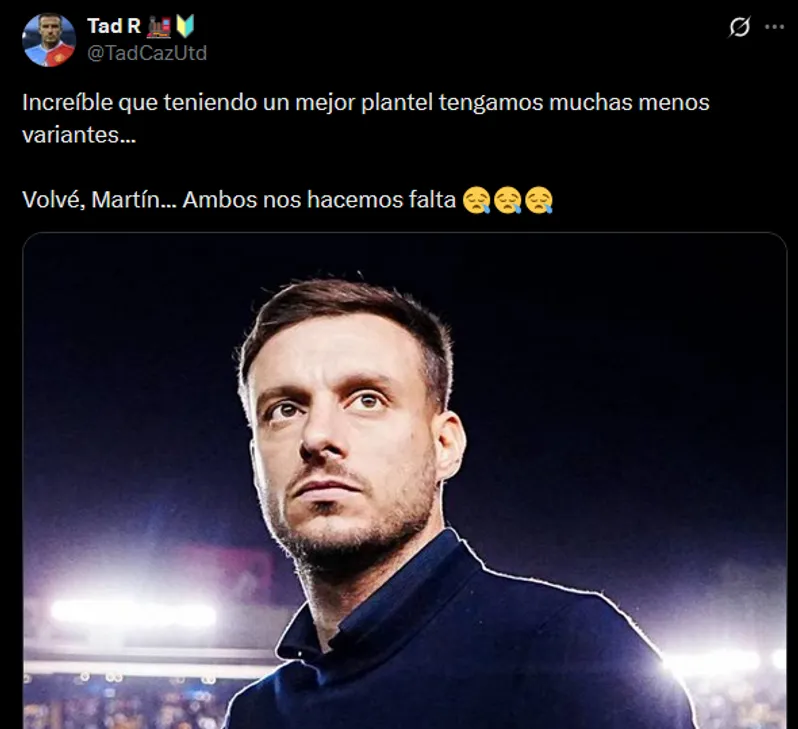Click the green-yellow beginner badge emoji
798x729 pixels.
coord(185,27)
